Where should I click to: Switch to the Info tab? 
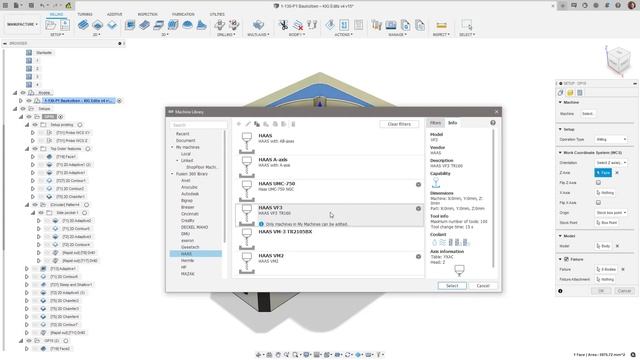point(453,123)
